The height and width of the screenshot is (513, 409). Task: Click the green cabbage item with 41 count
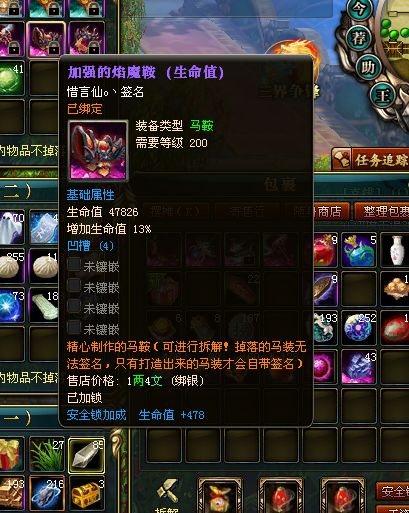[12, 79]
